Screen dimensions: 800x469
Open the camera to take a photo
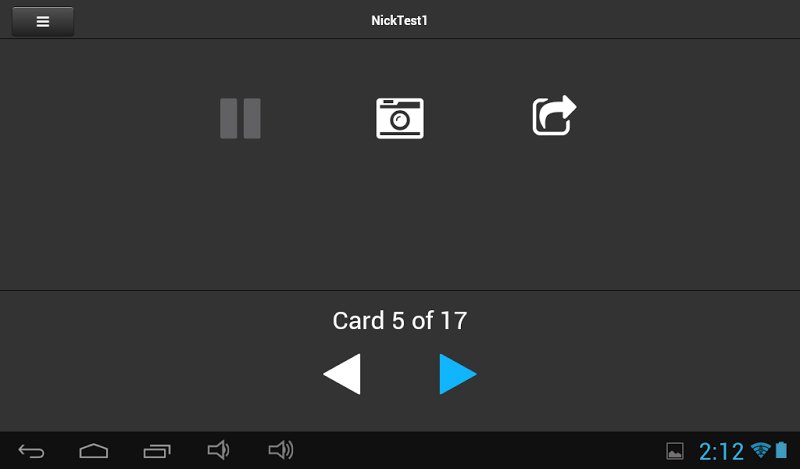pyautogui.click(x=400, y=118)
